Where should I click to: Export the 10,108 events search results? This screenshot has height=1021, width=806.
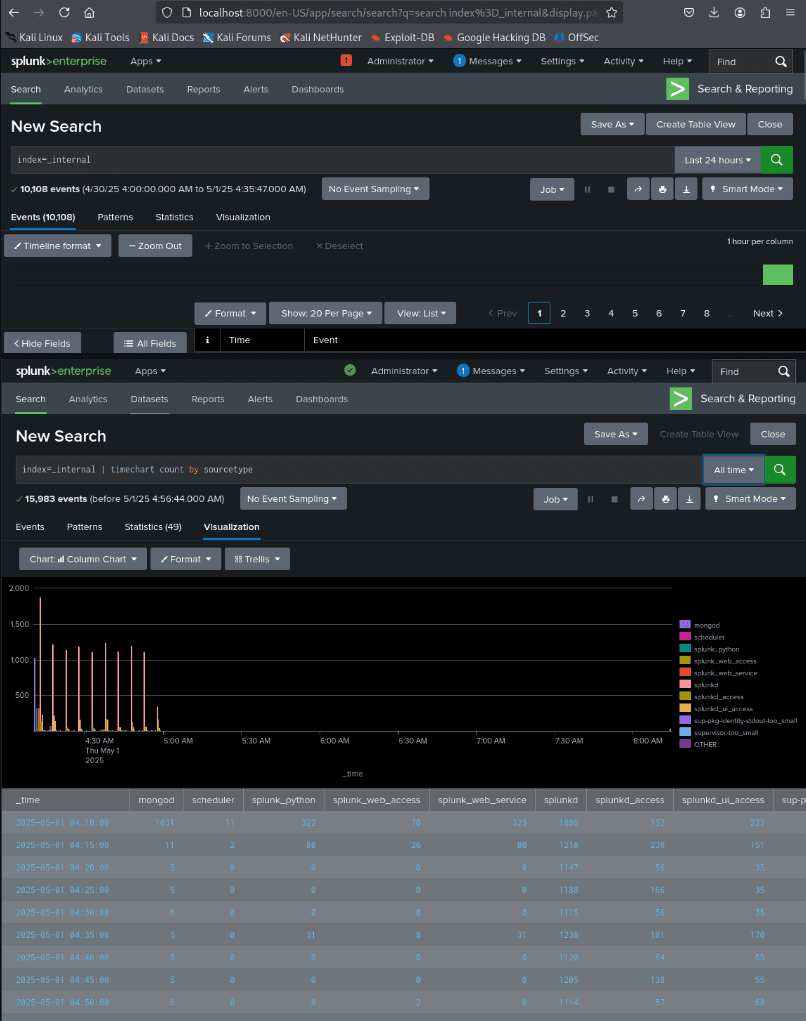pyautogui.click(x=686, y=189)
